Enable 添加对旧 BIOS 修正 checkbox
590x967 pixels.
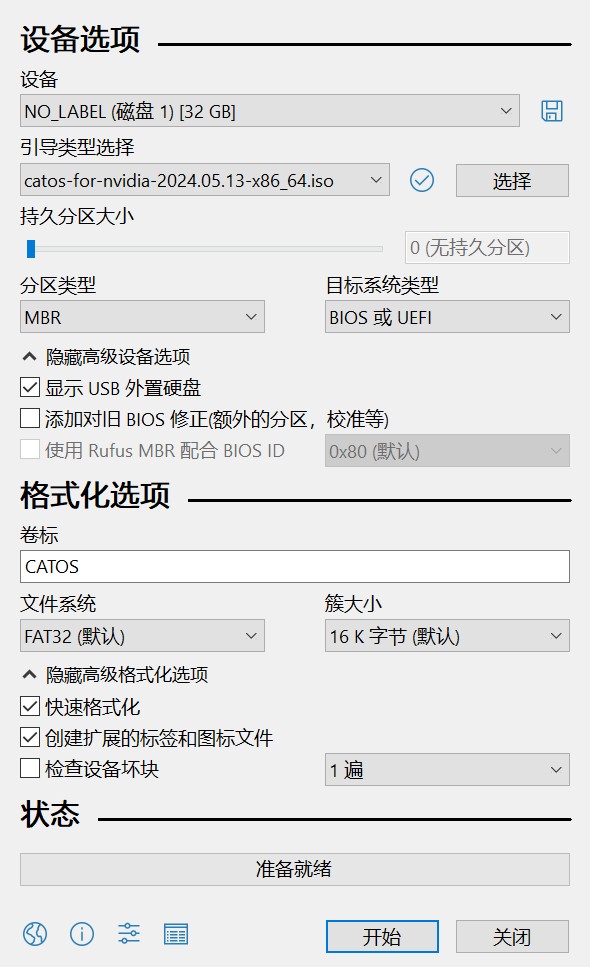click(30, 418)
